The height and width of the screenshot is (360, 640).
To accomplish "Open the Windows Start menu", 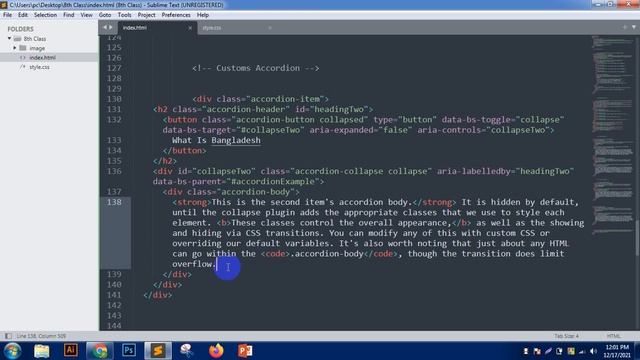I will [12, 351].
